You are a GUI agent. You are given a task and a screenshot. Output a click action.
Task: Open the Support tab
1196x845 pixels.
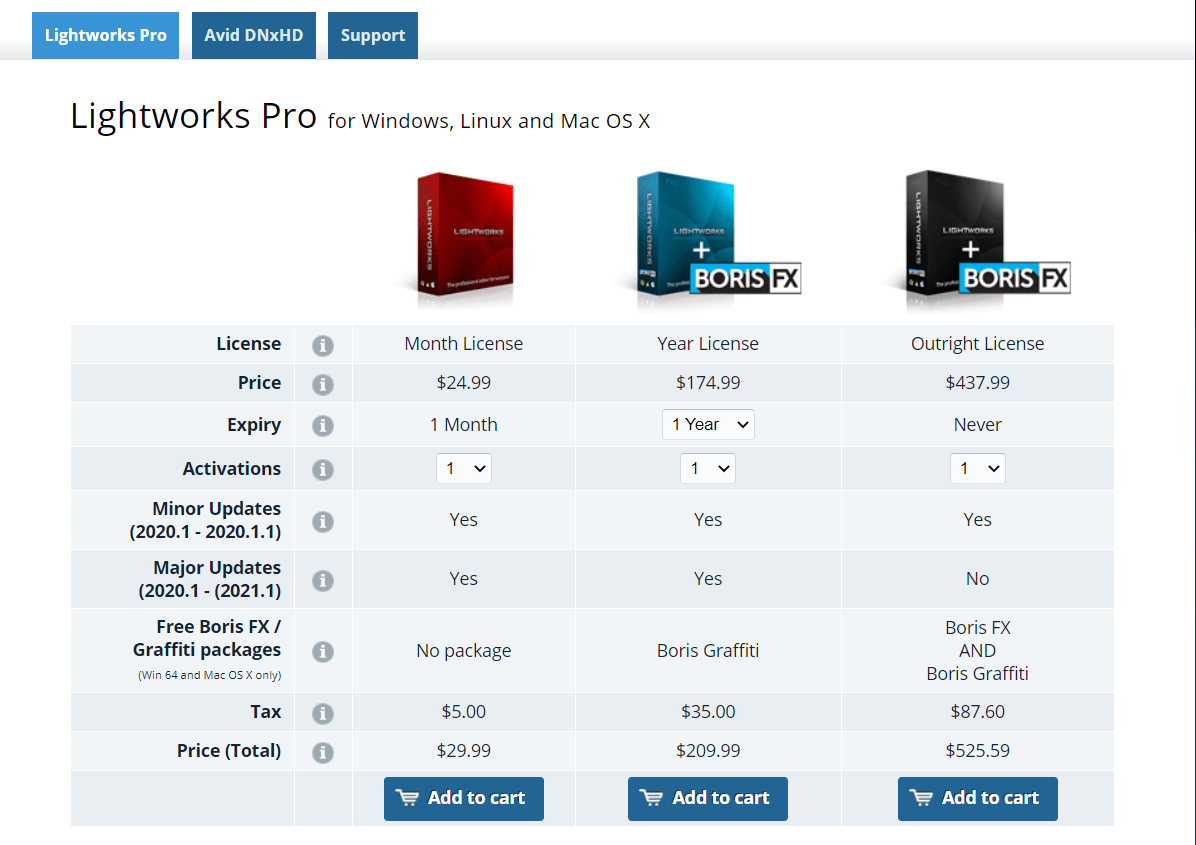tap(372, 35)
